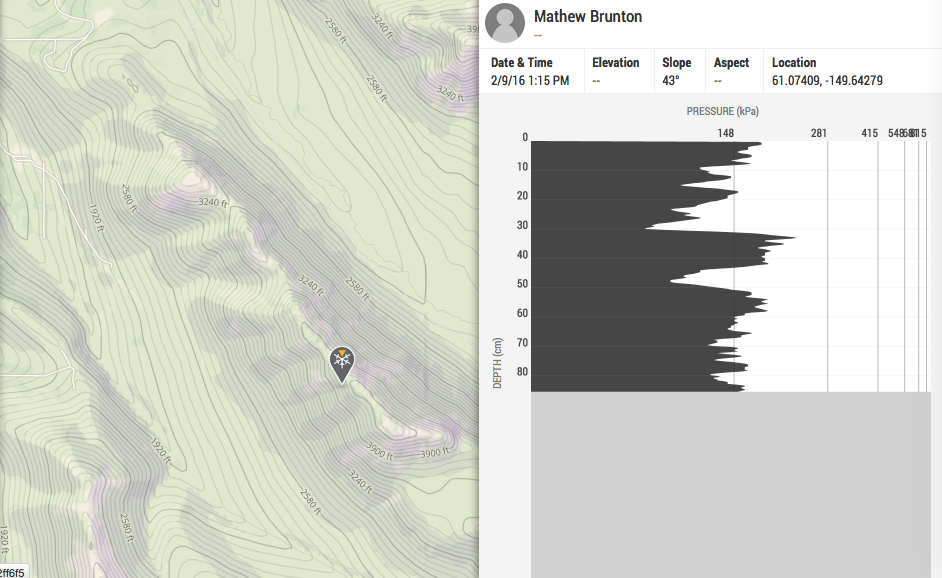Select the Elevation column header
942x578 pixels.
tap(616, 62)
